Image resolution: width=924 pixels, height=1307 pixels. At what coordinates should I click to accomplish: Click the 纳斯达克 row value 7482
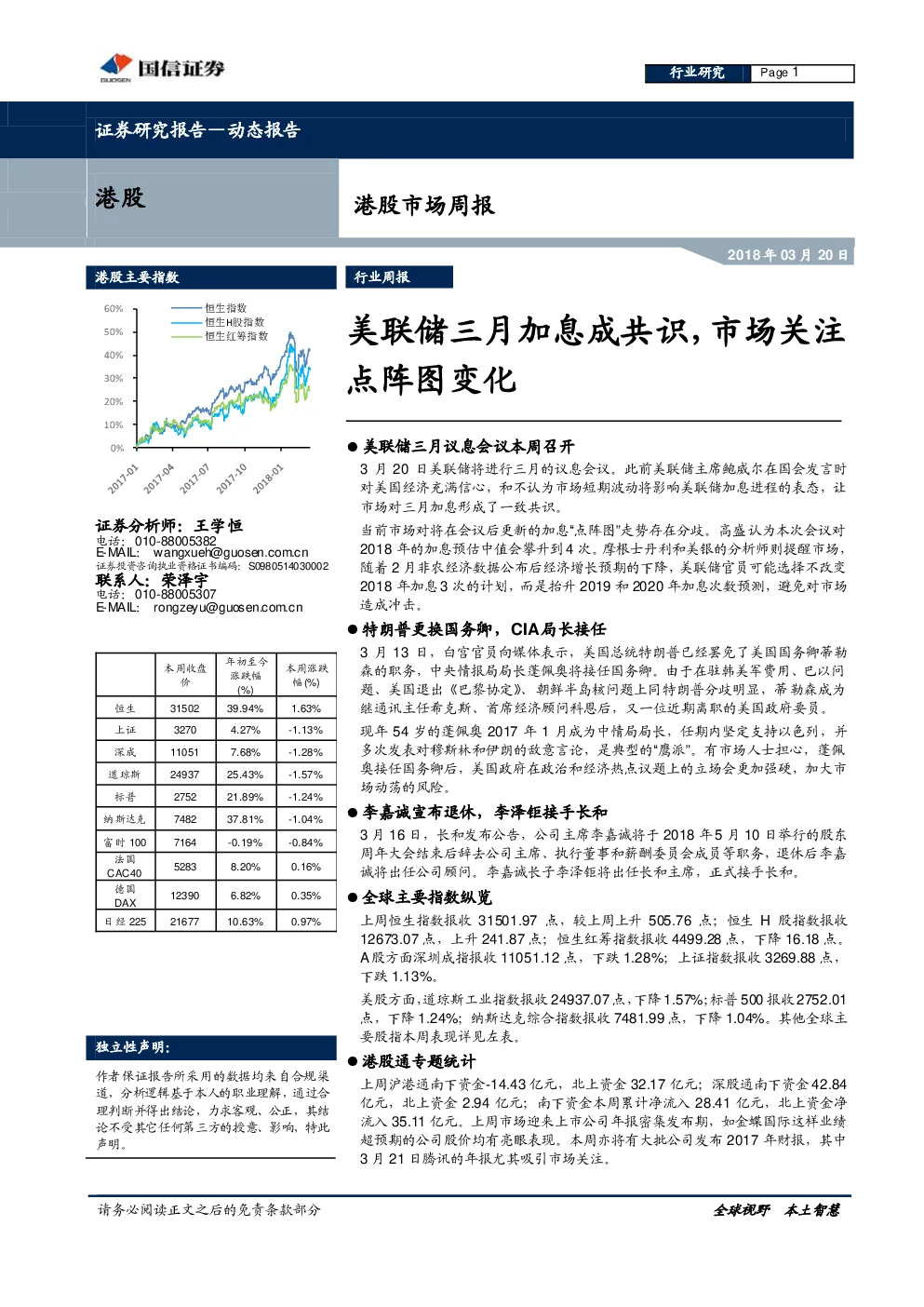point(184,819)
